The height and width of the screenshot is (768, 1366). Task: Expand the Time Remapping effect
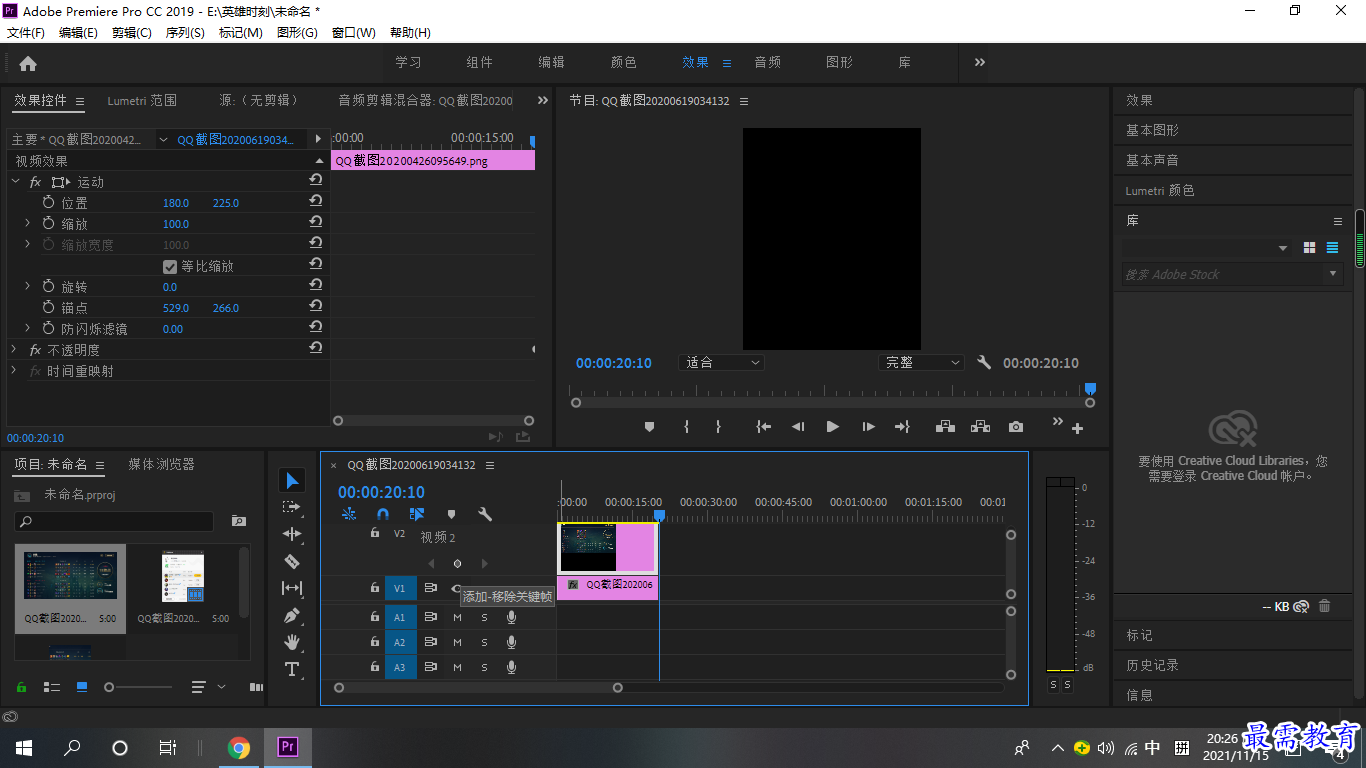14,370
